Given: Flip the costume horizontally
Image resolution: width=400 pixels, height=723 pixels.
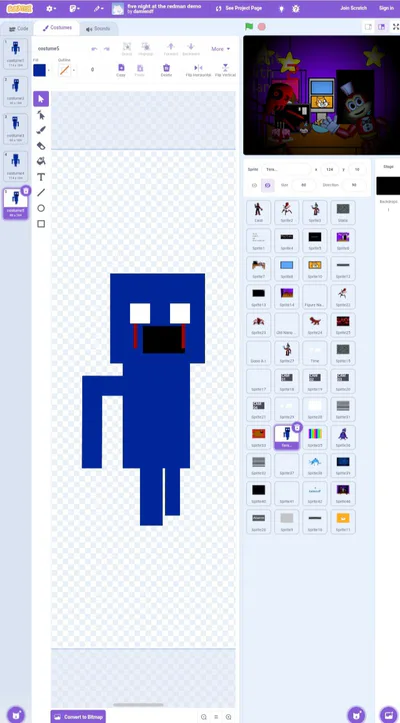Looking at the screenshot, I should (198, 70).
